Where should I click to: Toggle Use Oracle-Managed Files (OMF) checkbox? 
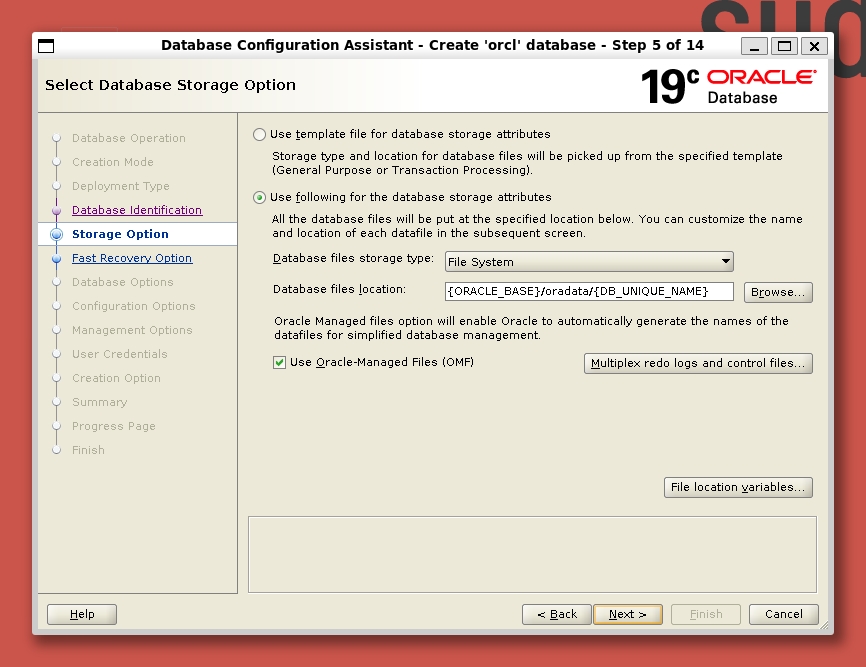coord(280,362)
